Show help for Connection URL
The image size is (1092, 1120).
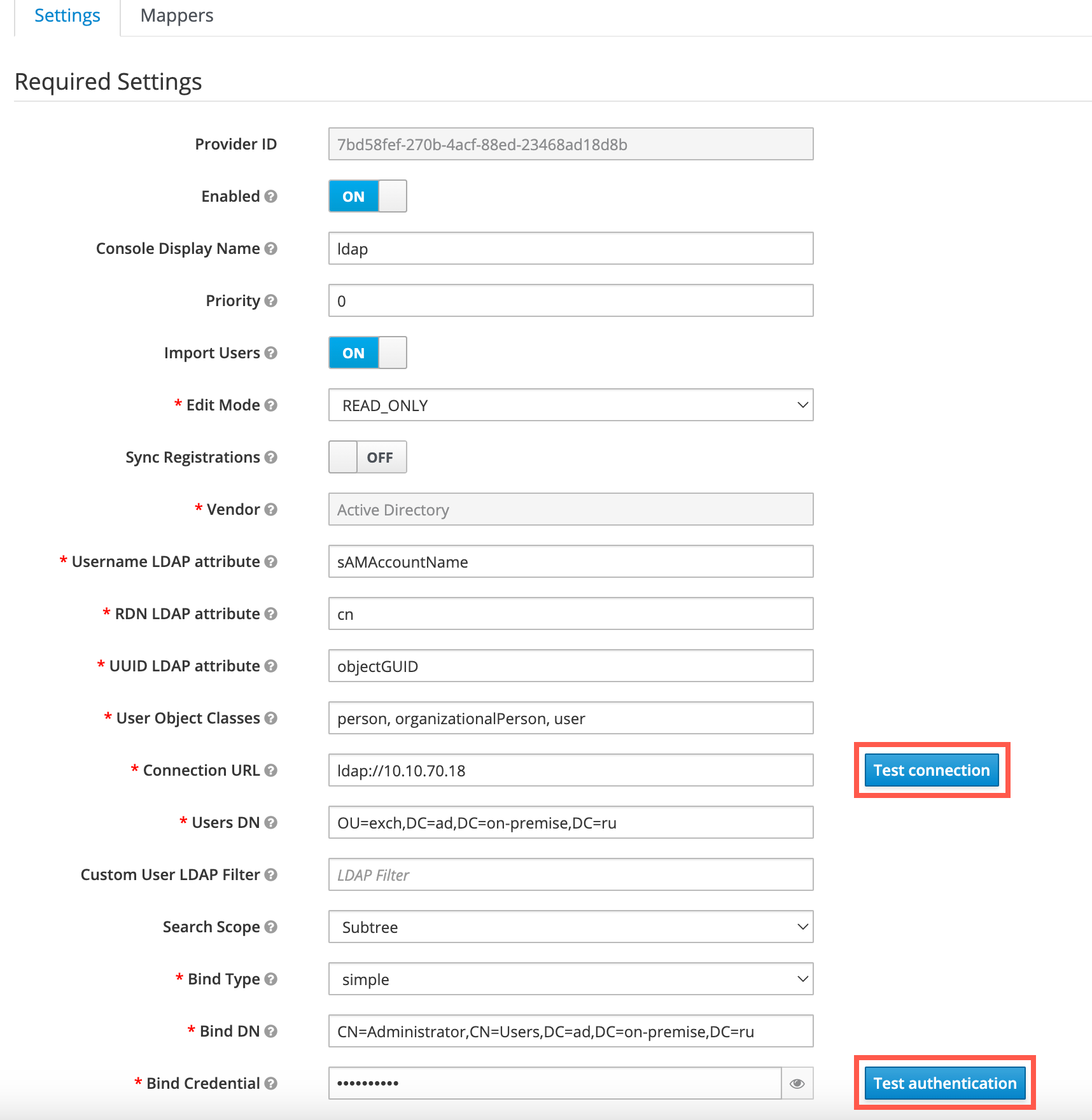(270, 771)
